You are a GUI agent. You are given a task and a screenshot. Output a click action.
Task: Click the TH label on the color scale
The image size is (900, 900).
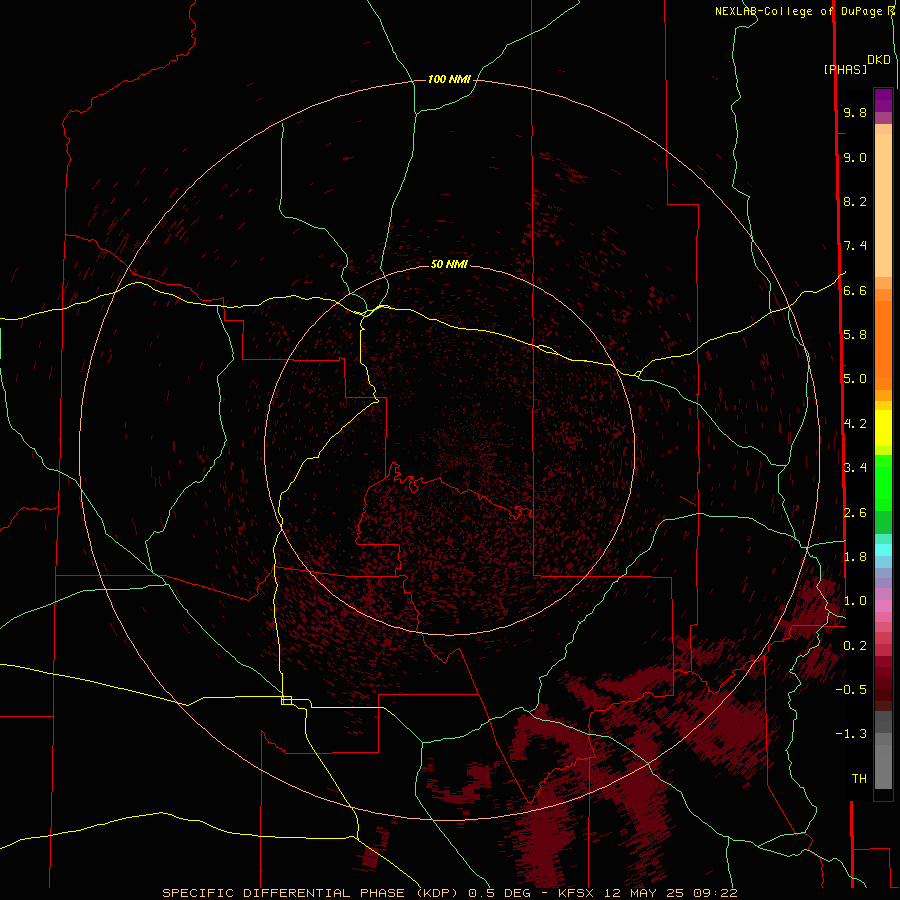859,779
